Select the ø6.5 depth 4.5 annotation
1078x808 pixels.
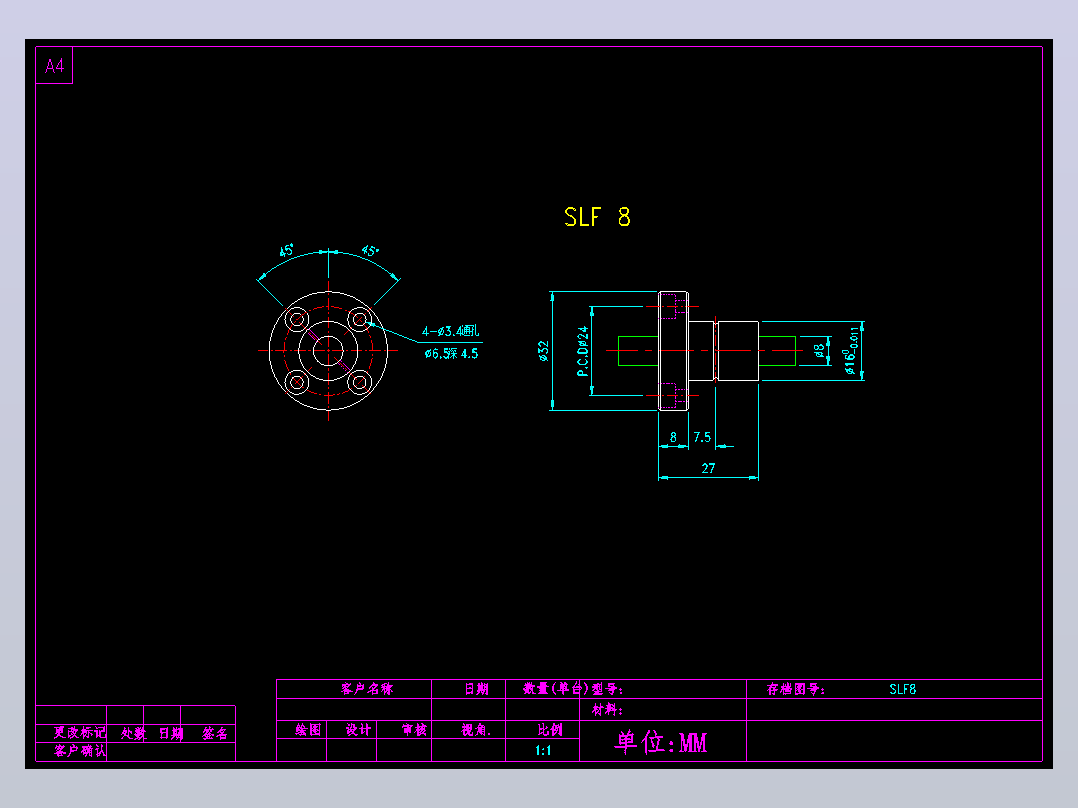[x=451, y=353]
